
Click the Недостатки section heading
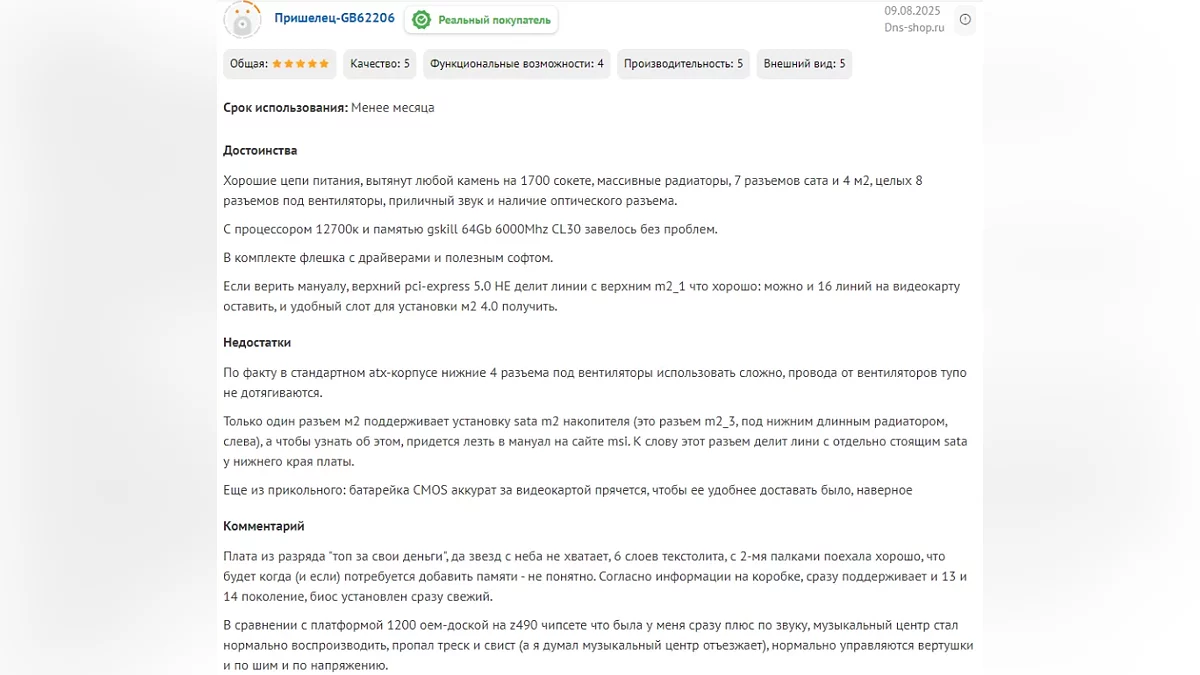(257, 343)
